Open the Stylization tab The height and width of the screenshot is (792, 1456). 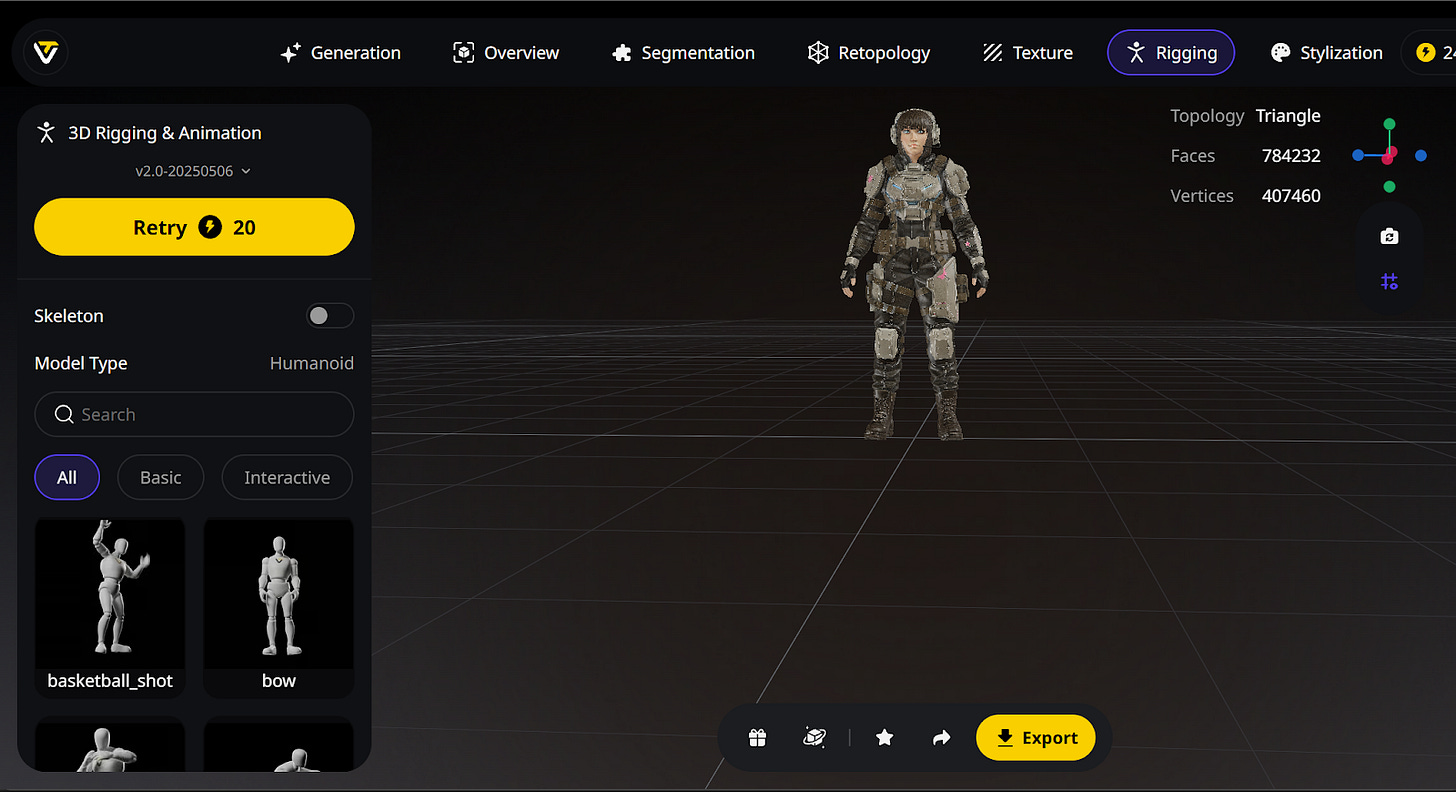coord(1327,53)
